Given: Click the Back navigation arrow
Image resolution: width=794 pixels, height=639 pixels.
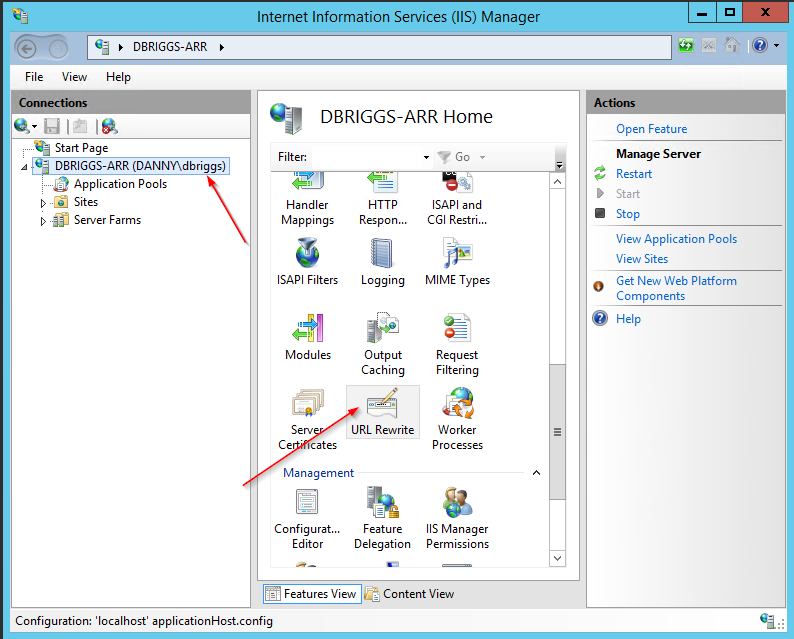Looking at the screenshot, I should click(x=26, y=49).
